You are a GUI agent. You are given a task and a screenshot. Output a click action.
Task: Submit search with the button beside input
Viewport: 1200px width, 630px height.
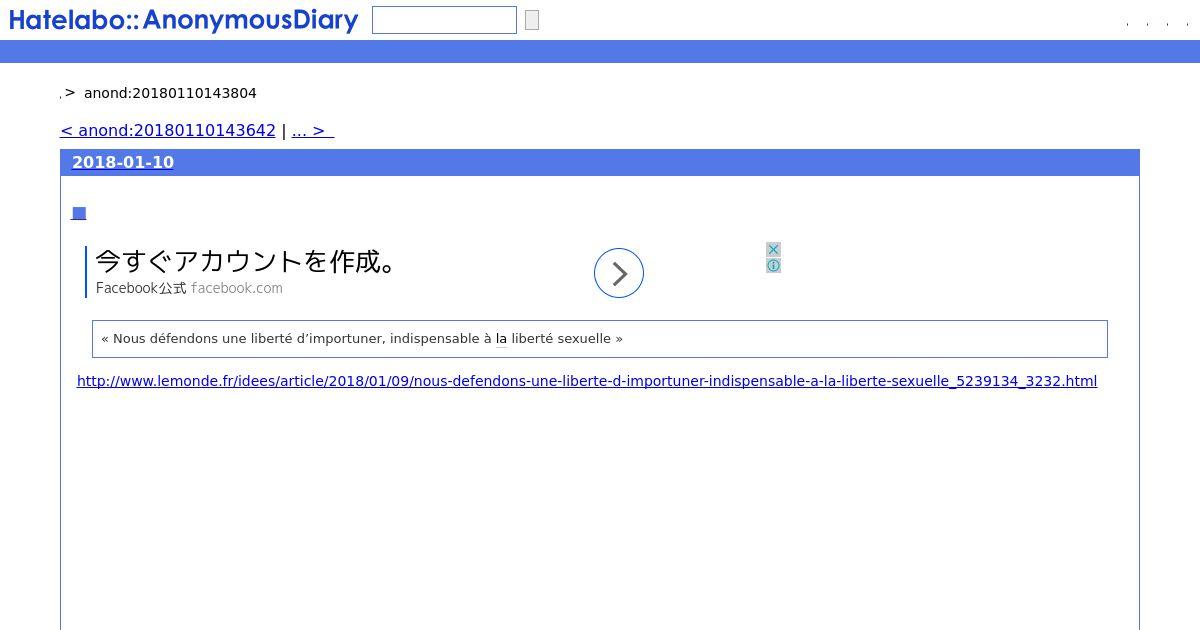(x=532, y=20)
